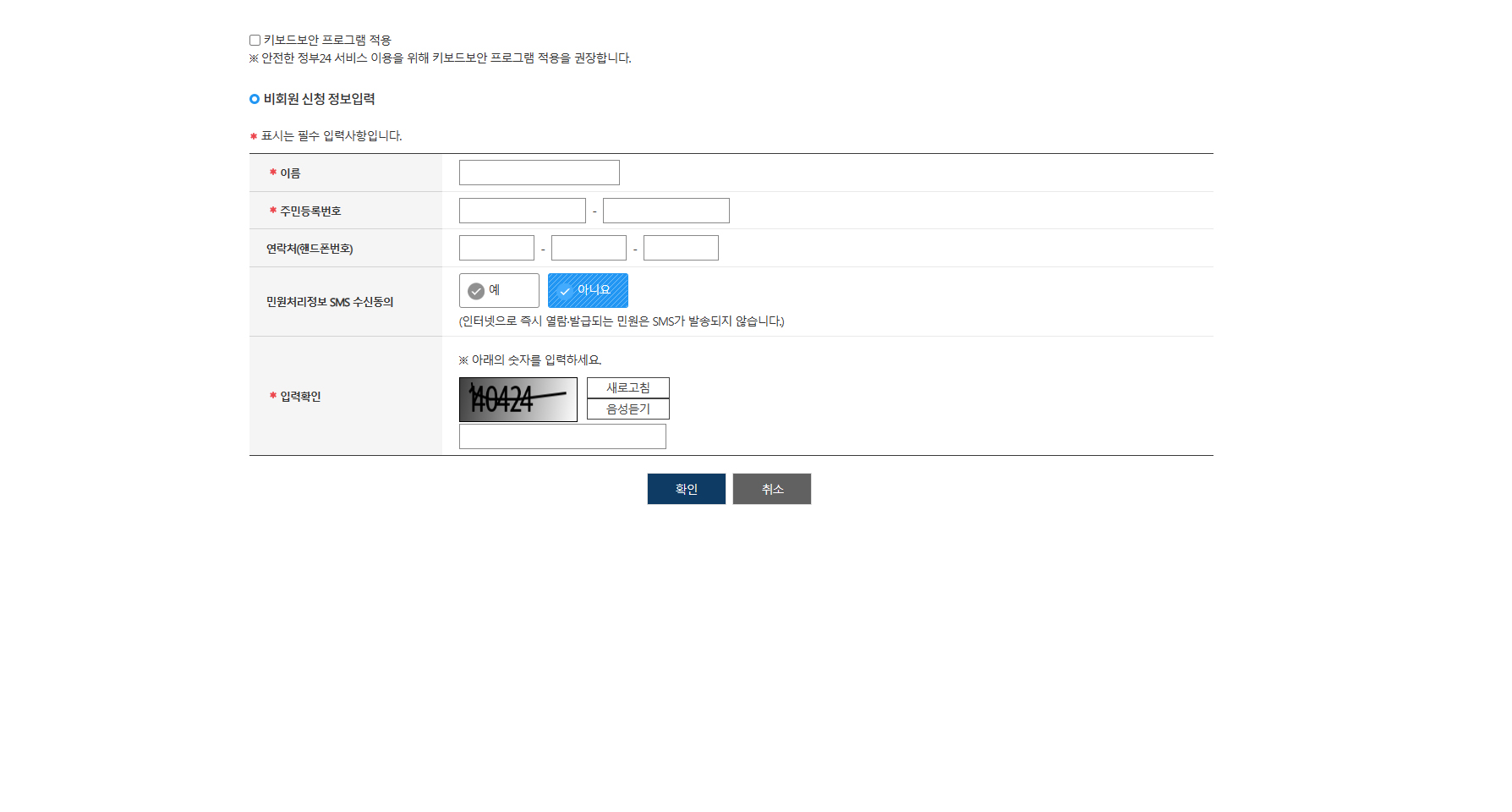Click the second 주민등록번호 input box
The image size is (1512, 812).
coord(666,210)
